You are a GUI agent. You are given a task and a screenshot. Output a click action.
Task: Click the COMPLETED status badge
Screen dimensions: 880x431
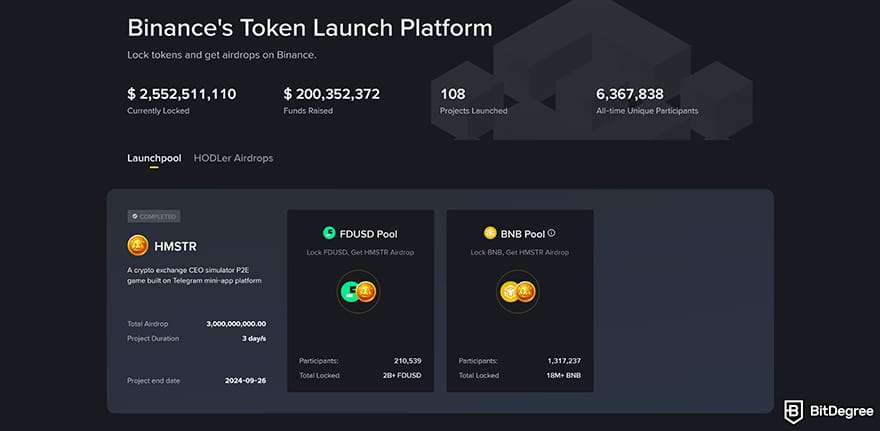point(154,216)
